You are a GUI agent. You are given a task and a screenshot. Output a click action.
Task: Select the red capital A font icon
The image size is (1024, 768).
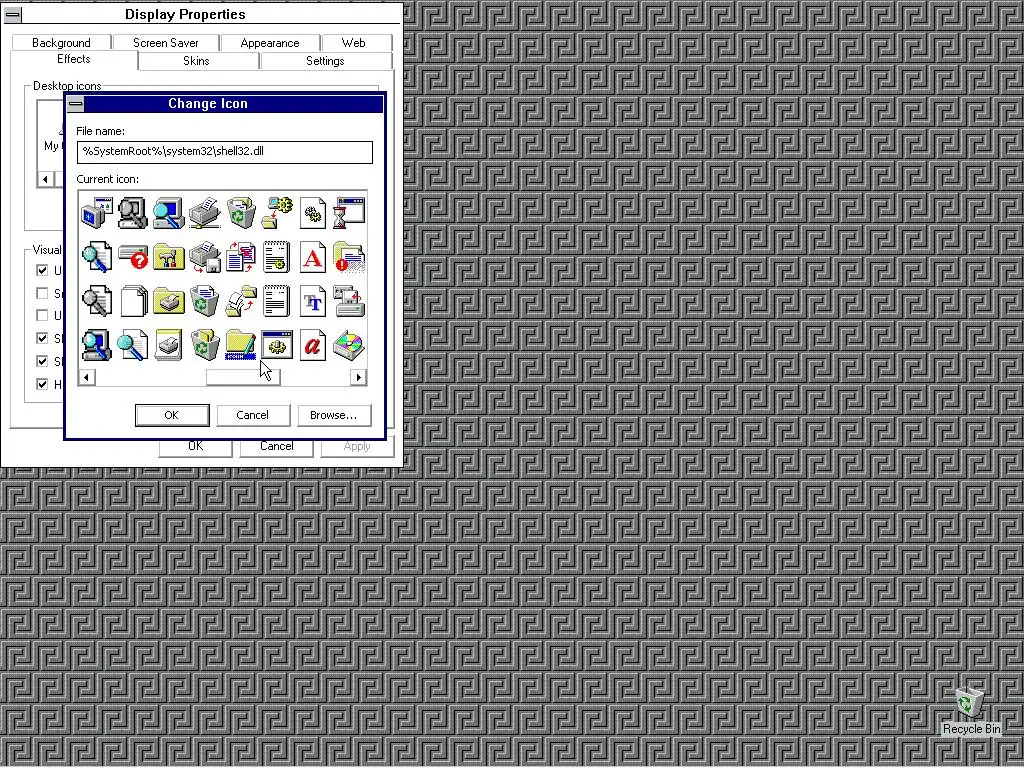(313, 257)
